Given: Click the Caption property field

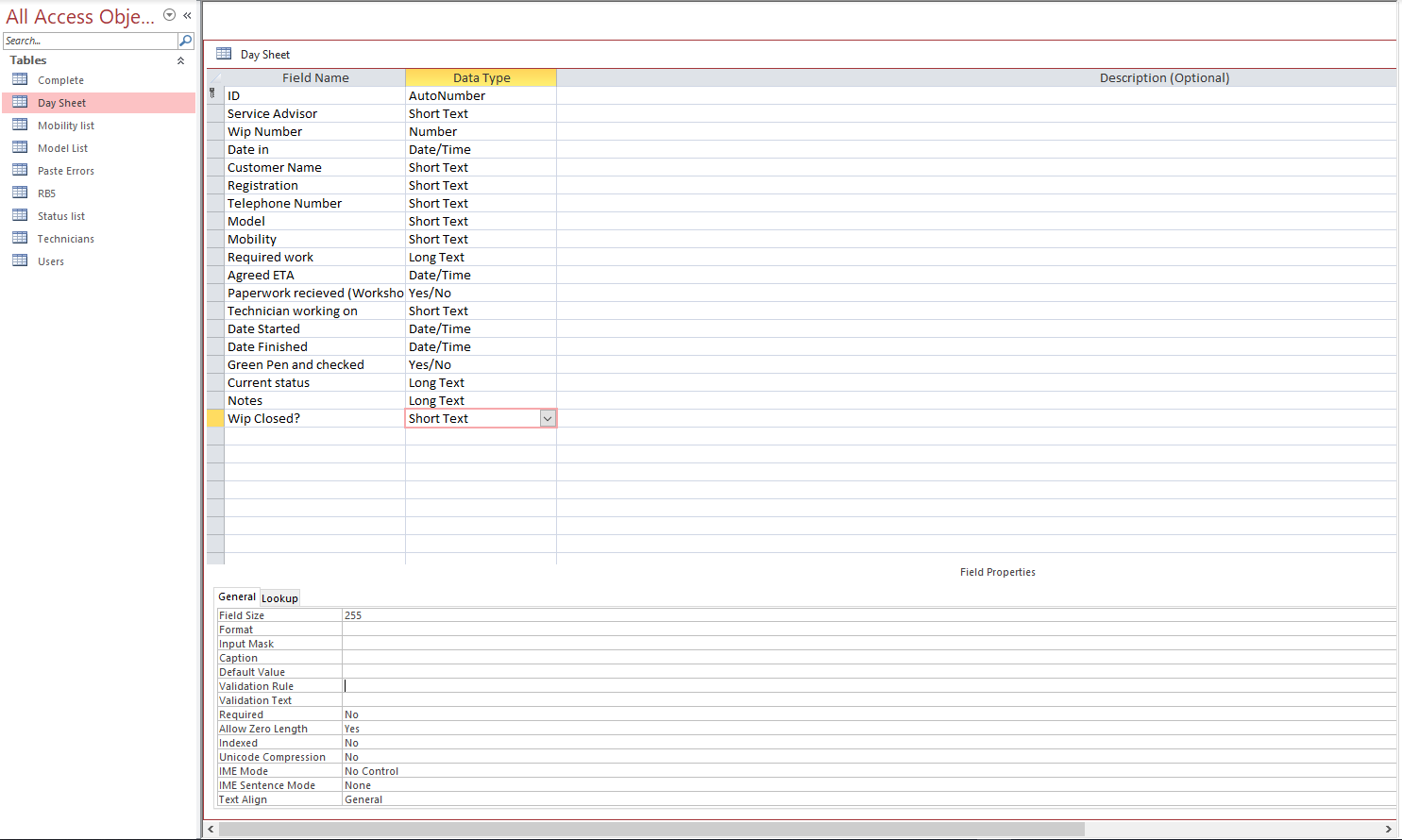Looking at the screenshot, I should click(869, 658).
